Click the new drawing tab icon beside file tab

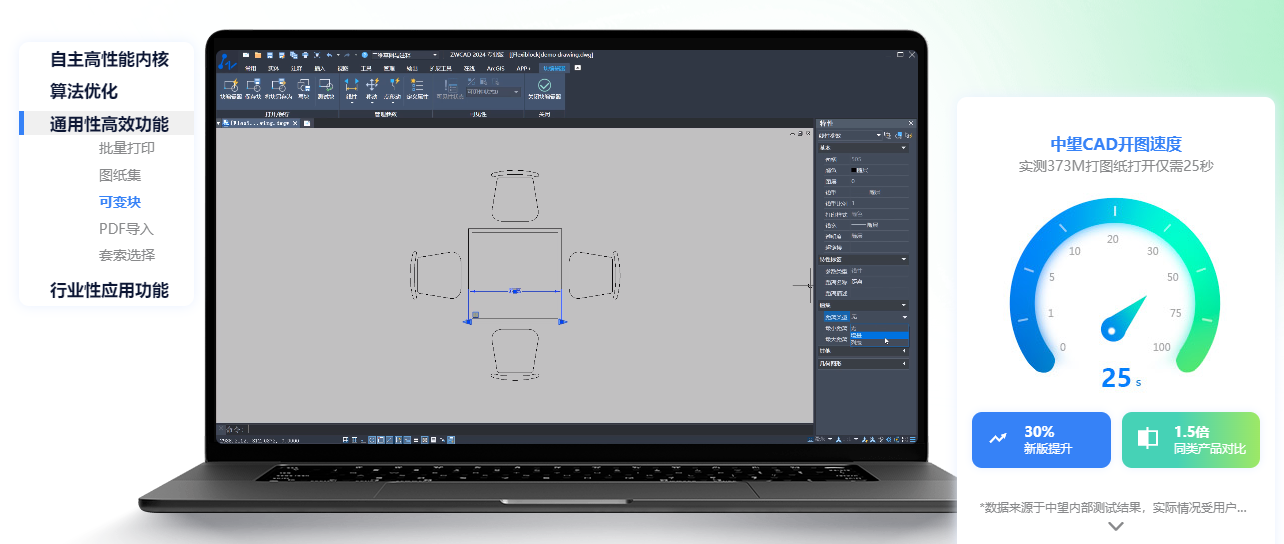tap(307, 123)
